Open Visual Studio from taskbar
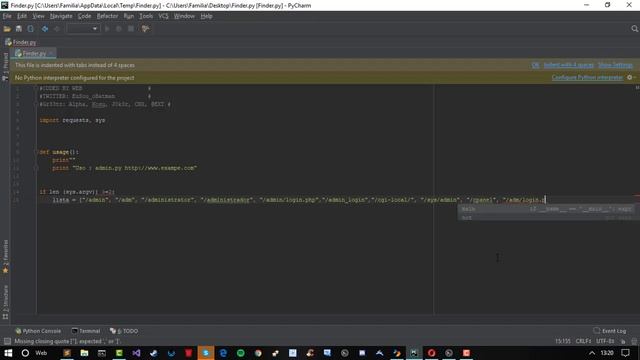Screen dimensions: 640x360 136,353
